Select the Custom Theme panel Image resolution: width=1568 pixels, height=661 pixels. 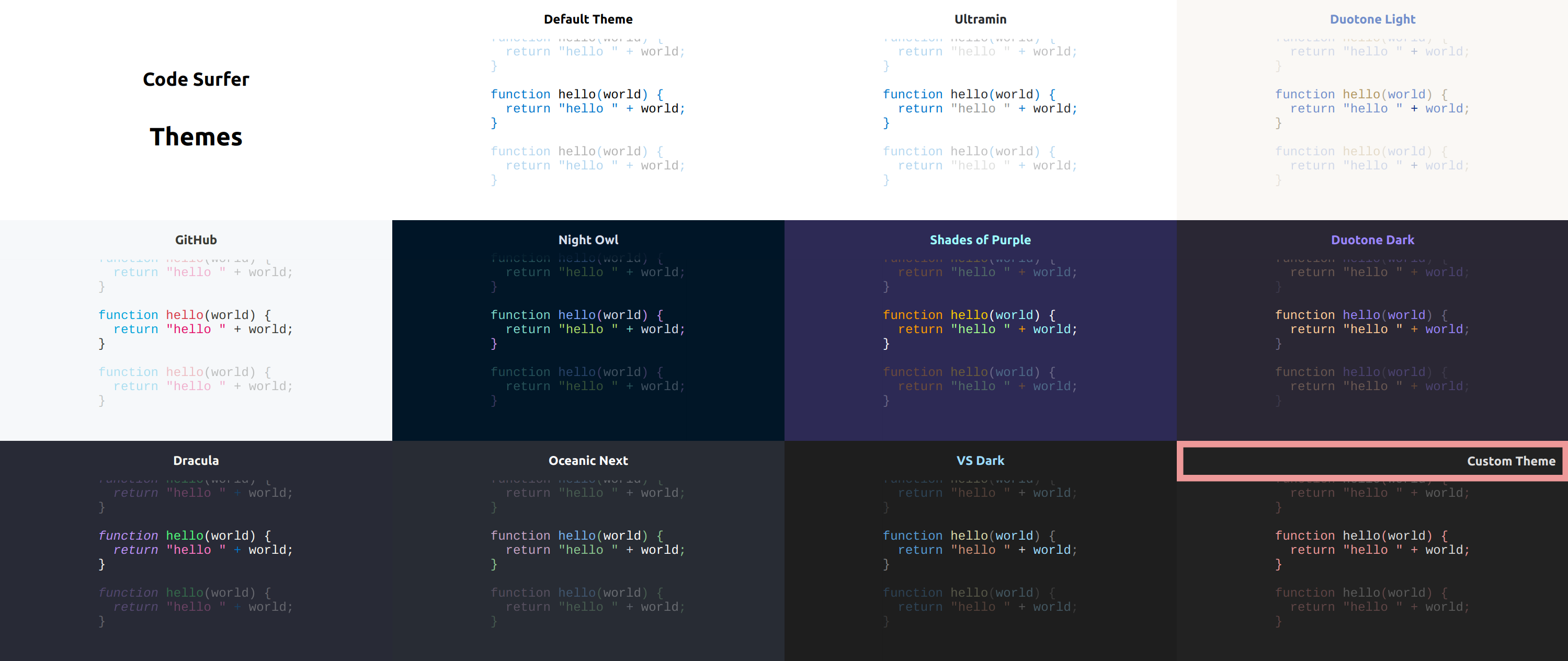pyautogui.click(x=1372, y=551)
